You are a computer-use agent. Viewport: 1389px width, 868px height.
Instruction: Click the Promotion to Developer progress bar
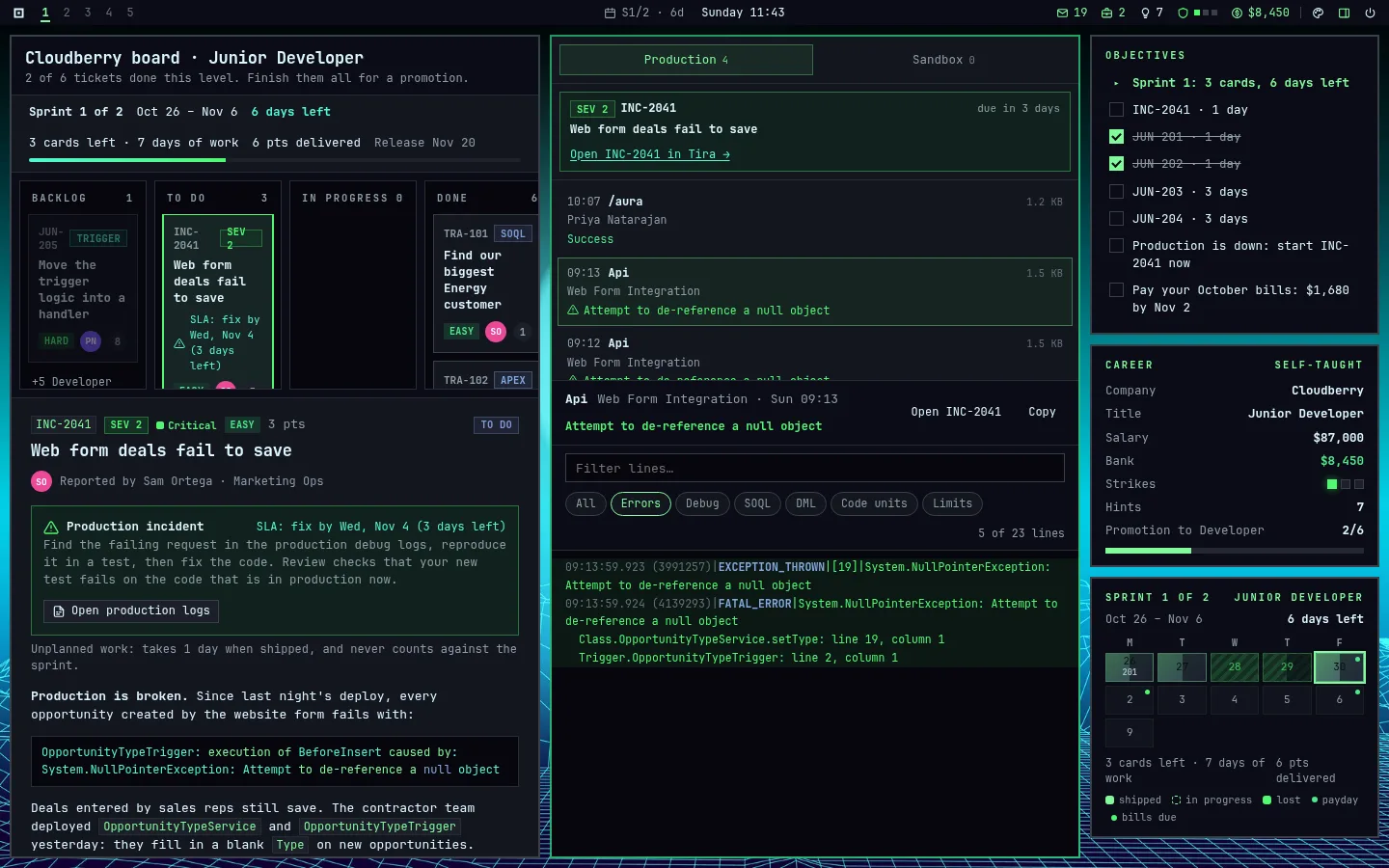1235,551
